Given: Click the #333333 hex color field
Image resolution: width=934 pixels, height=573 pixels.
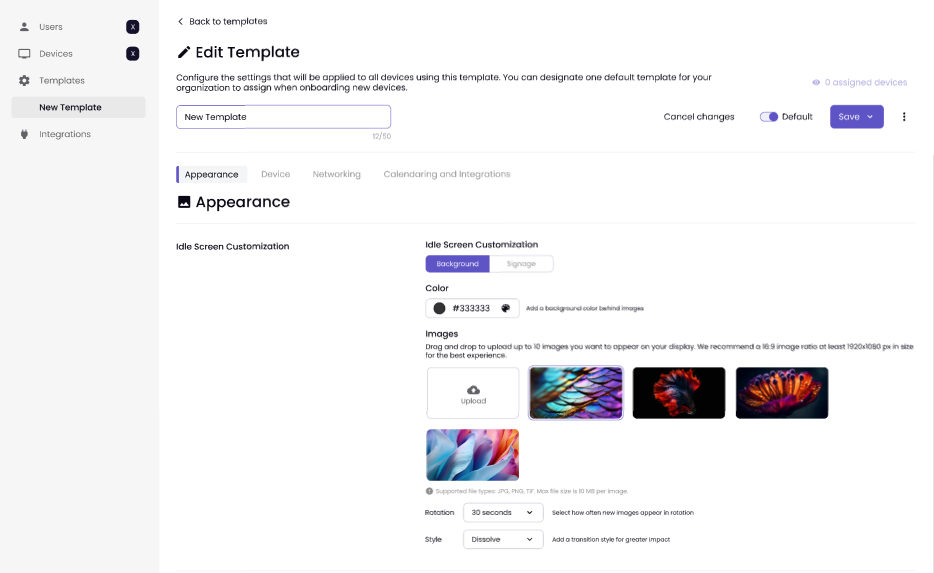Looking at the screenshot, I should pos(472,308).
